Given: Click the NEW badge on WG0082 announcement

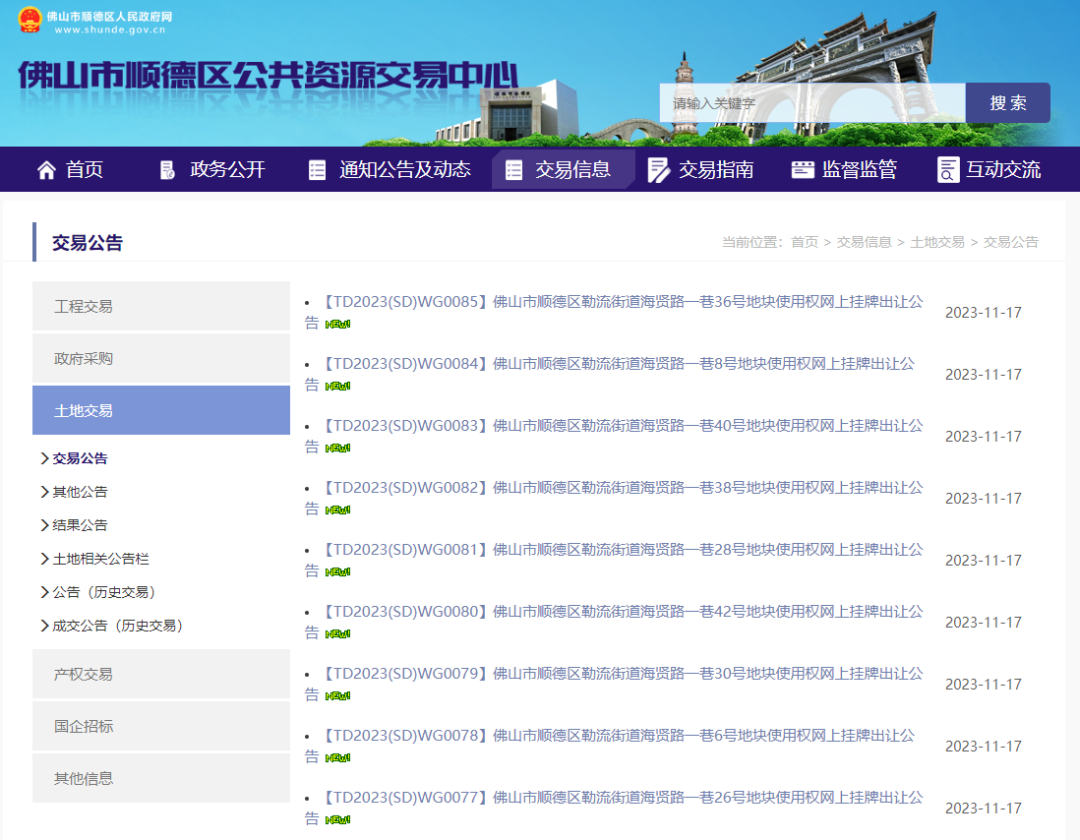Looking at the screenshot, I should pyautogui.click(x=338, y=510).
